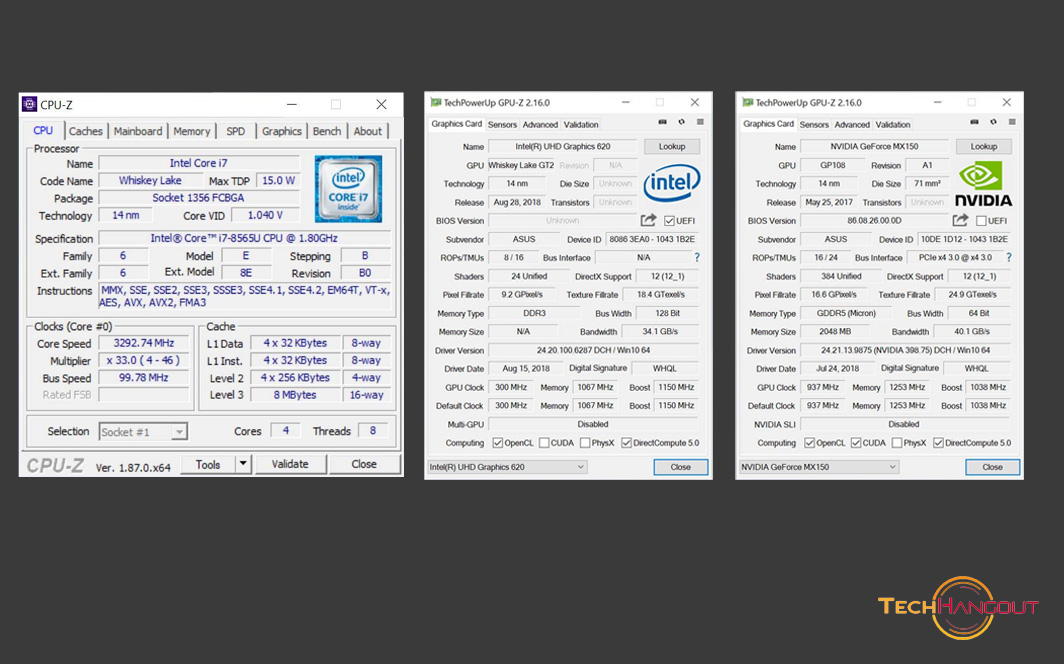Refresh data in the Intel GPU-Z window

click(x=681, y=122)
